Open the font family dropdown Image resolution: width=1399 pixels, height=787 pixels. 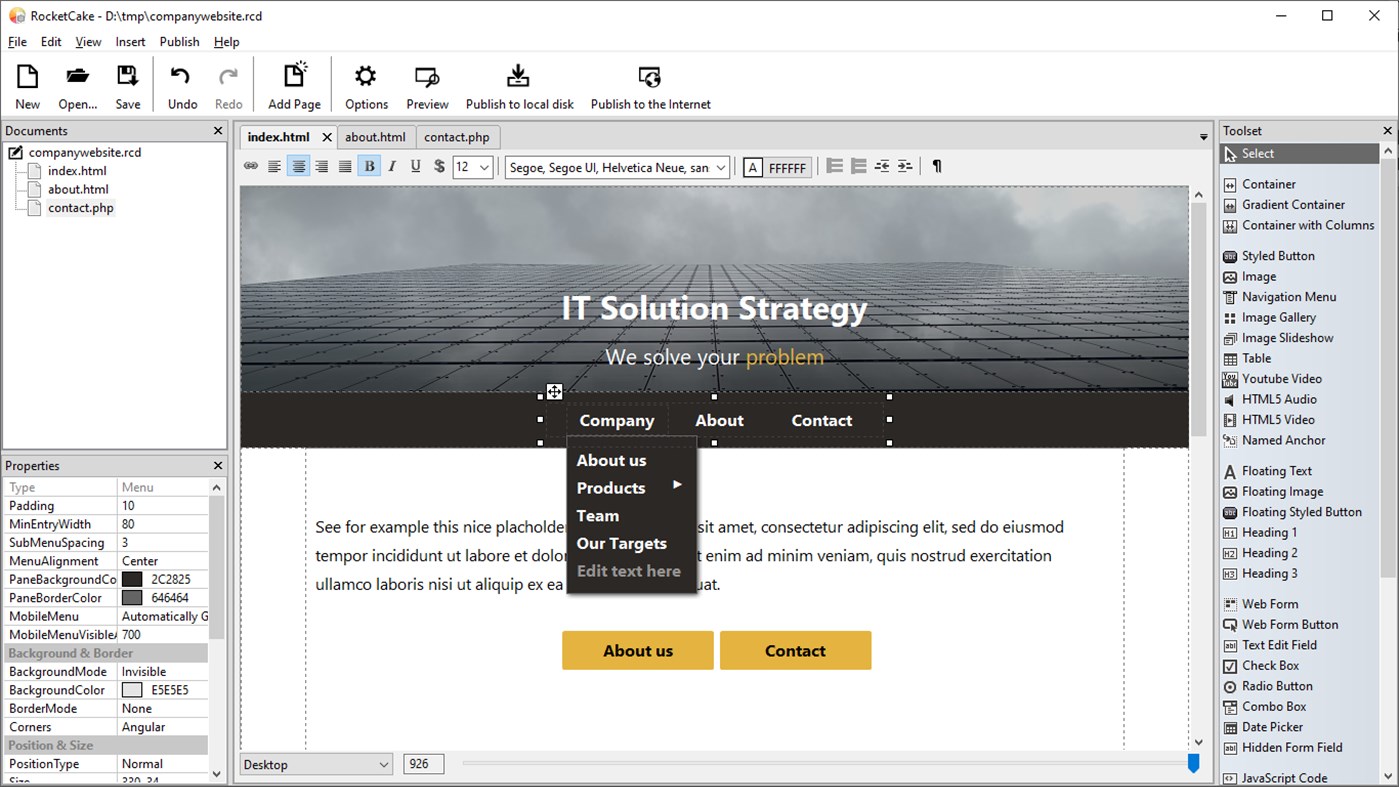[616, 167]
